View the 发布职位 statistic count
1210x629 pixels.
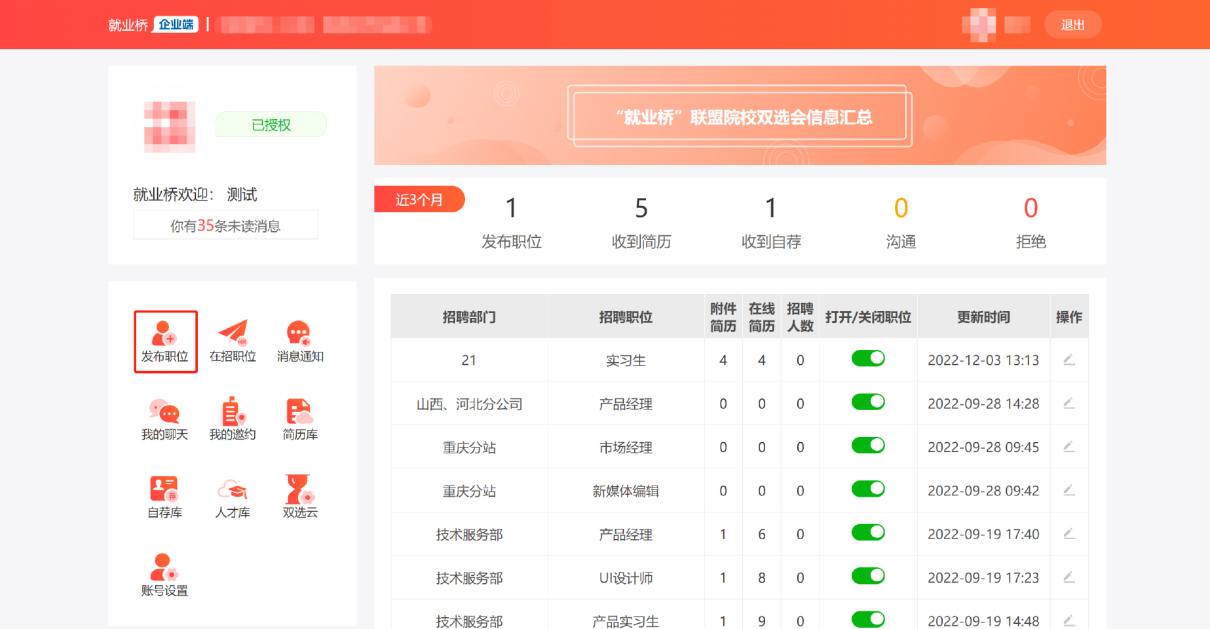512,208
